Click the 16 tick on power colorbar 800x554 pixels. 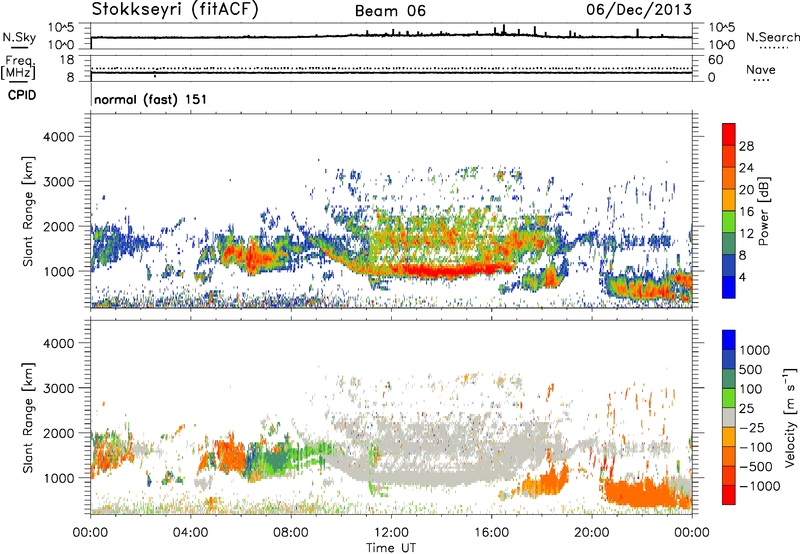click(x=746, y=212)
